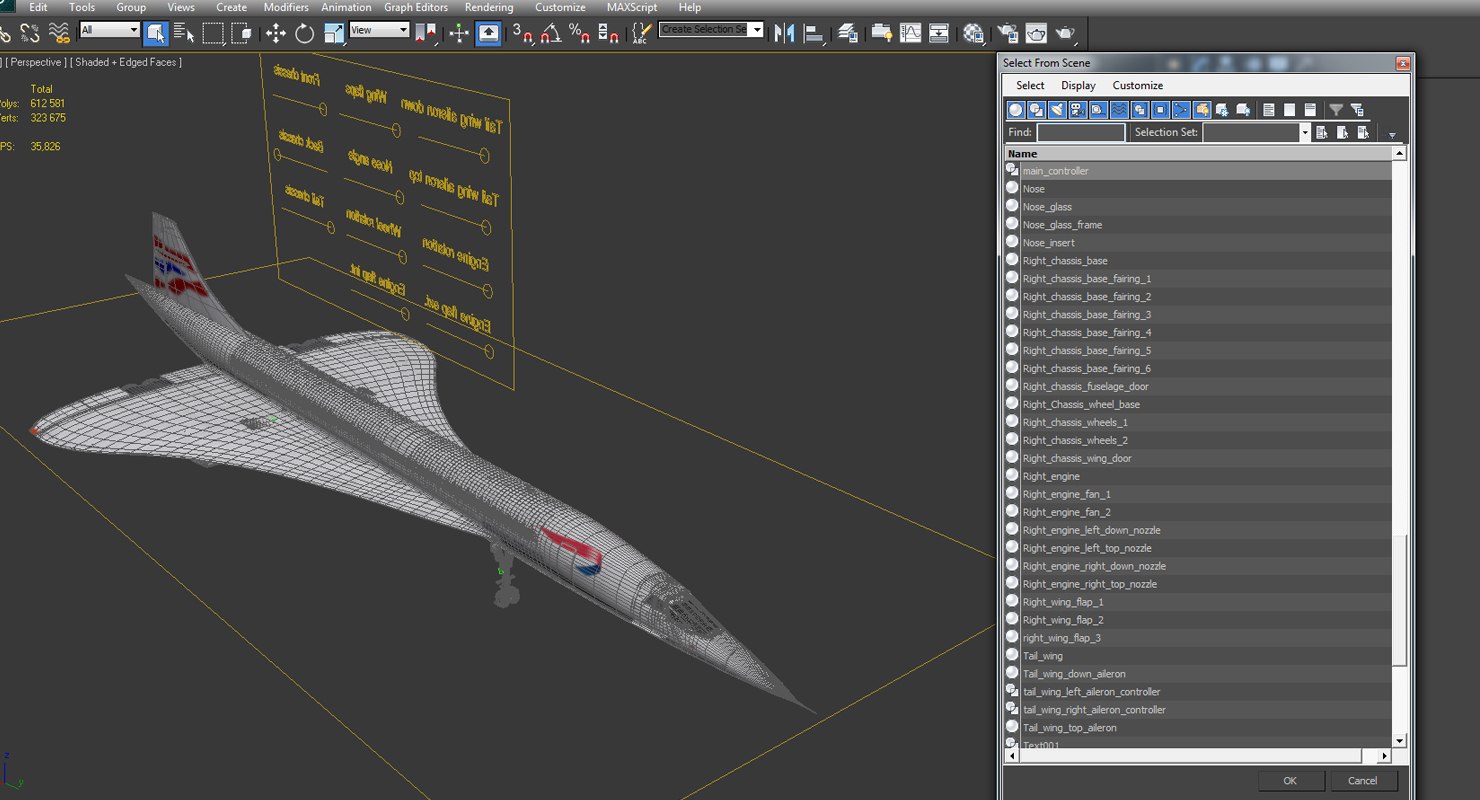Toggle Display Space Warps filter in dialog
The image size is (1480, 800).
[x=1119, y=110]
